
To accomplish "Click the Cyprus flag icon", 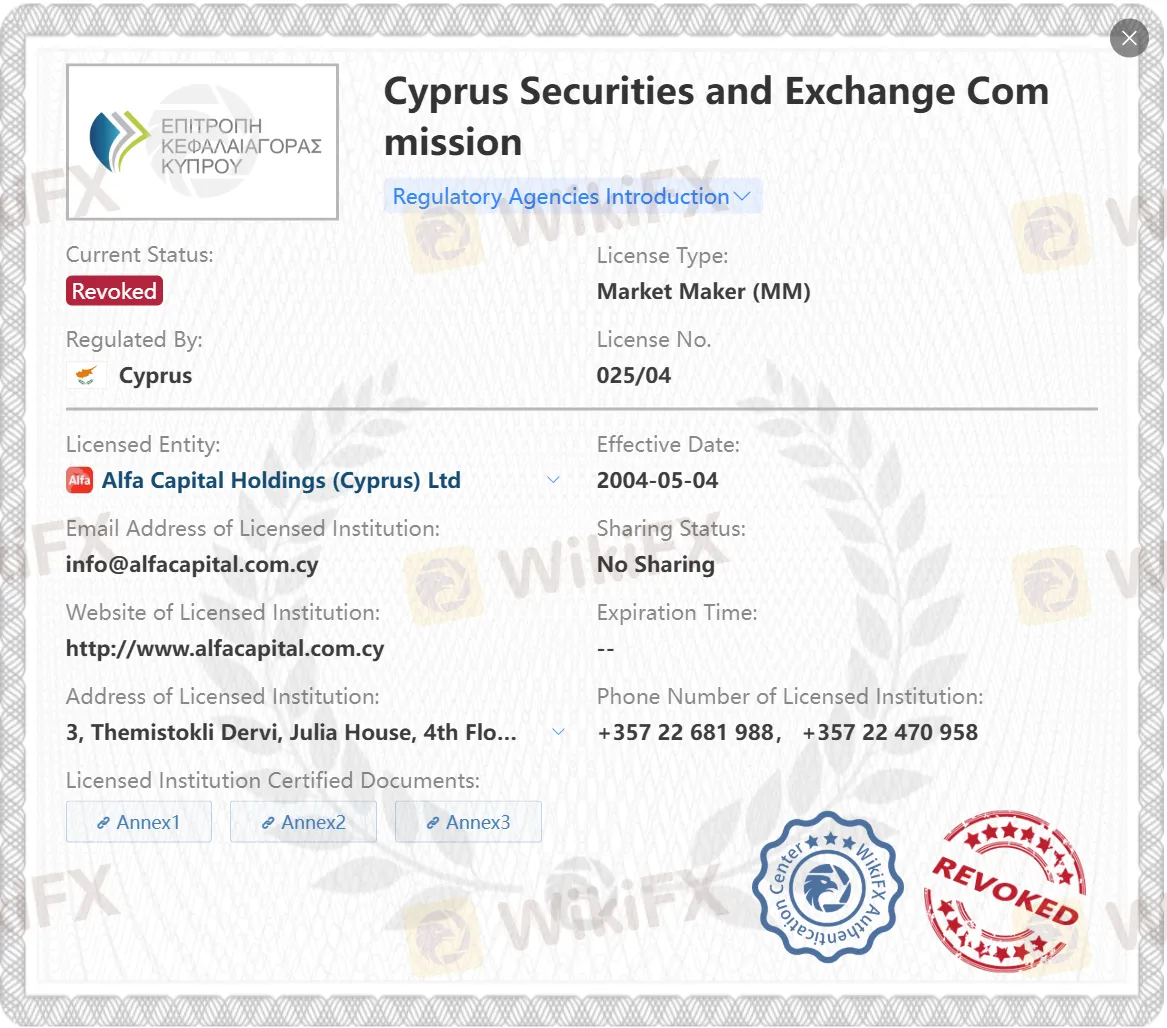I will tap(86, 375).
